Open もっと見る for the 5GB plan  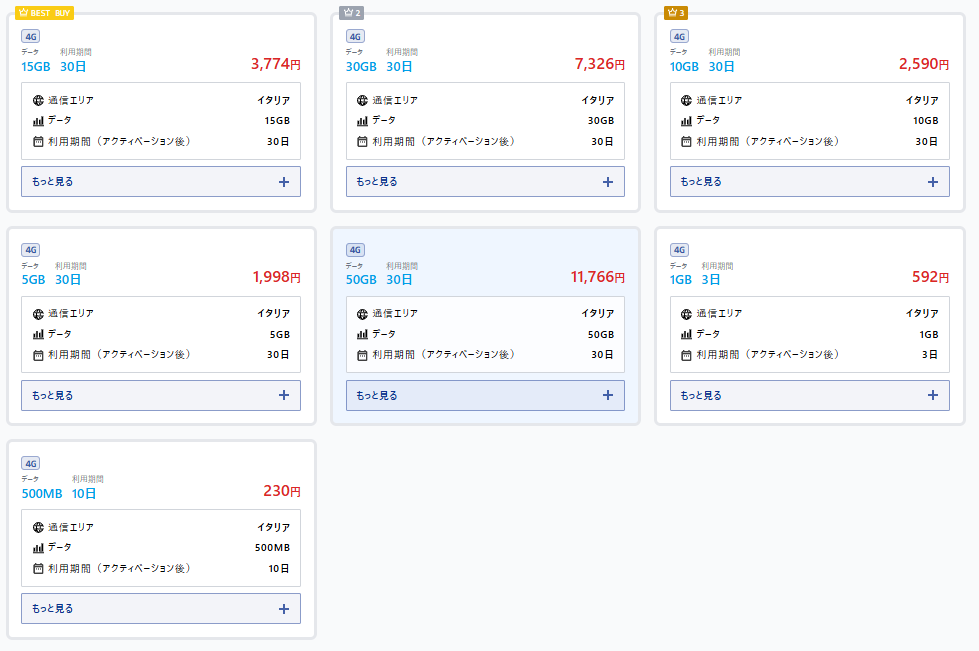[x=160, y=395]
